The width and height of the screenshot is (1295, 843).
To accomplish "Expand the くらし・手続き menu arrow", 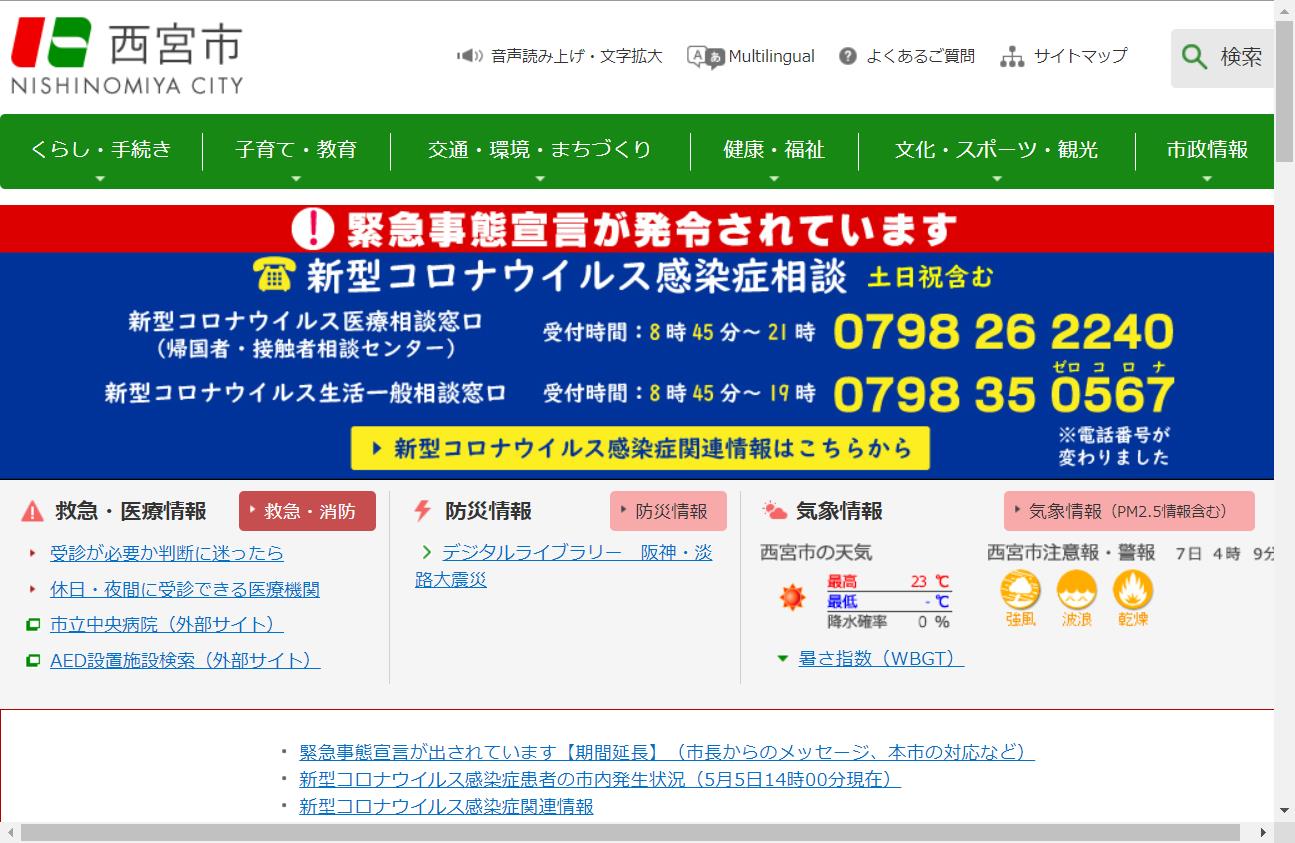I will (x=98, y=180).
